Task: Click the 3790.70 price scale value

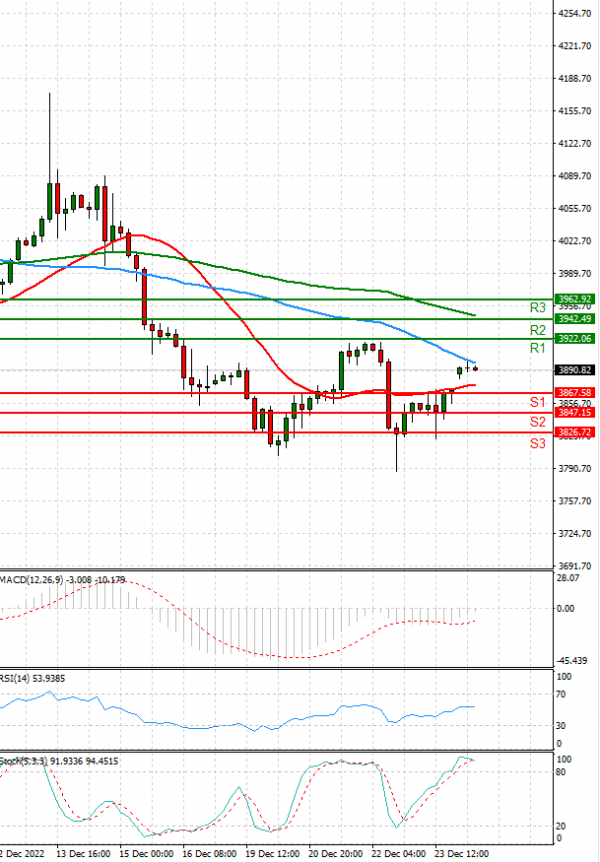Action: (574, 468)
